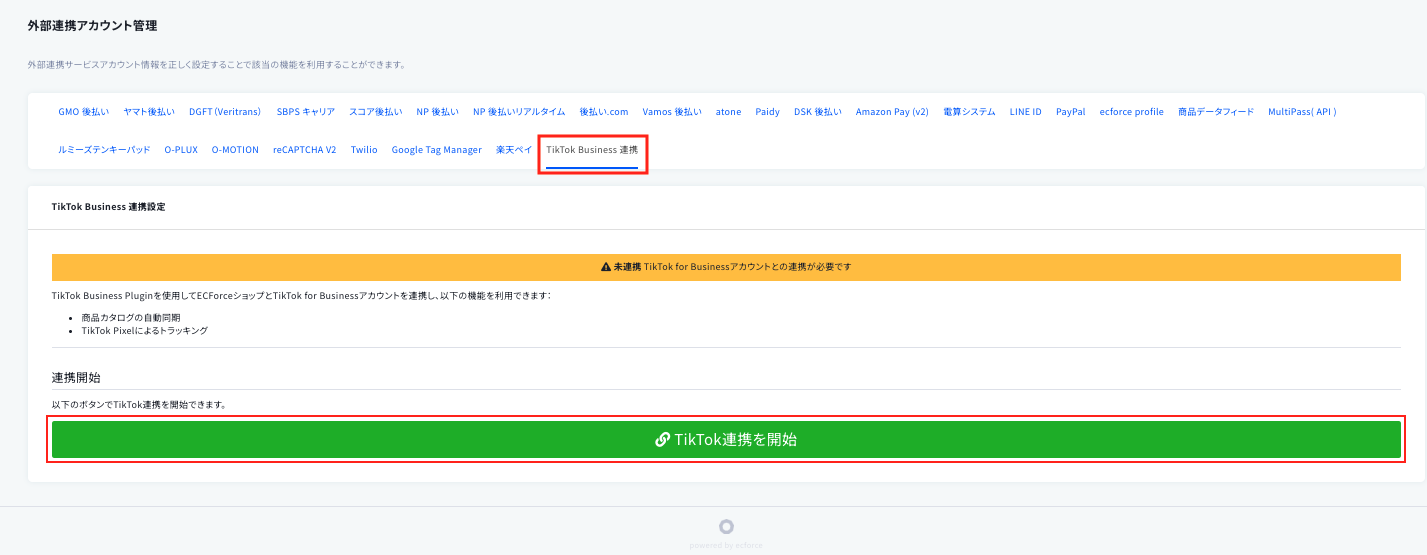Screen dimensions: 1427x555
Task: Open the 後払い.com tab
Action: 604,112
